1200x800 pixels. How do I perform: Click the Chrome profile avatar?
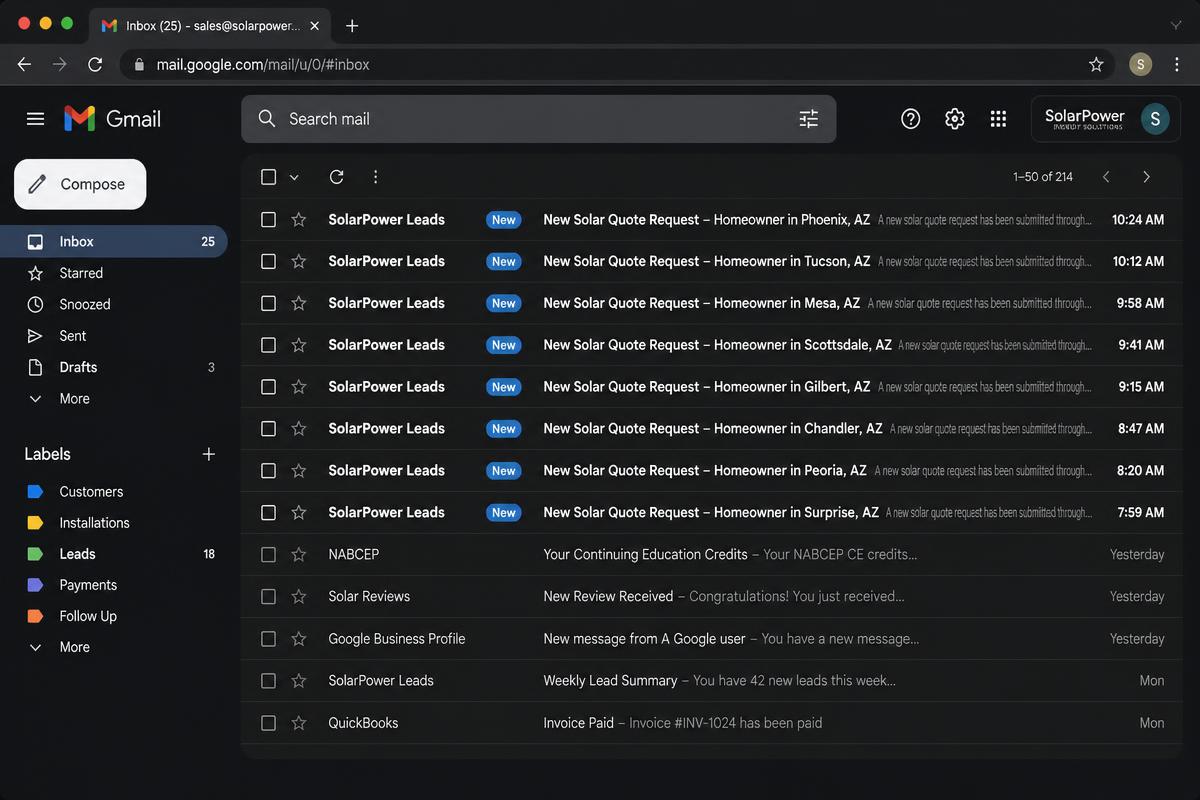pos(1141,64)
